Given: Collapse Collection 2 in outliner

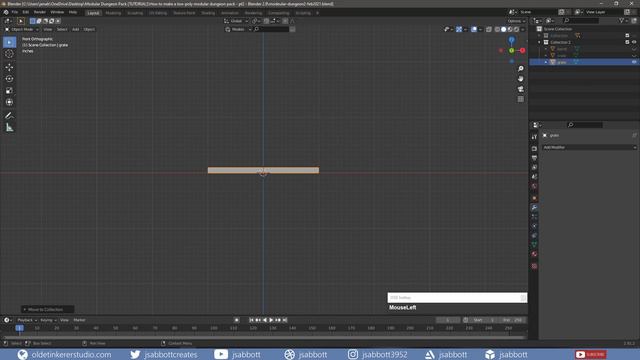Looking at the screenshot, I should pyautogui.click(x=539, y=42).
